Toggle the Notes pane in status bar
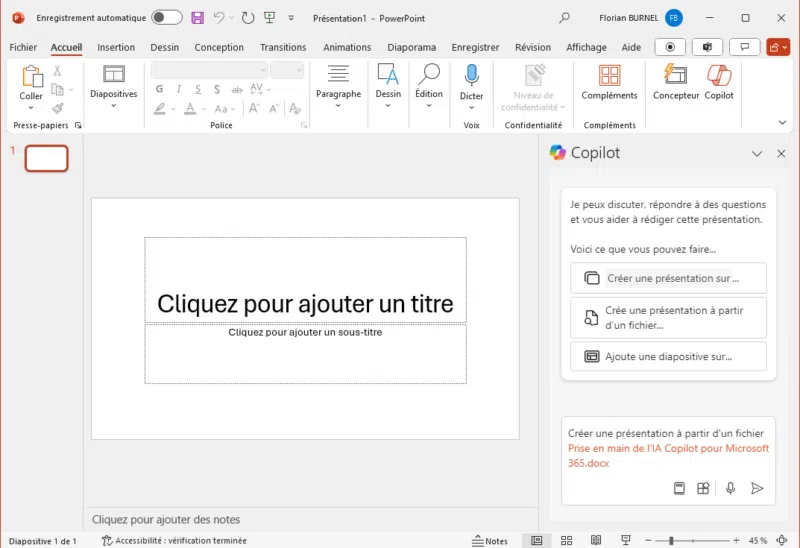 [x=490, y=541]
